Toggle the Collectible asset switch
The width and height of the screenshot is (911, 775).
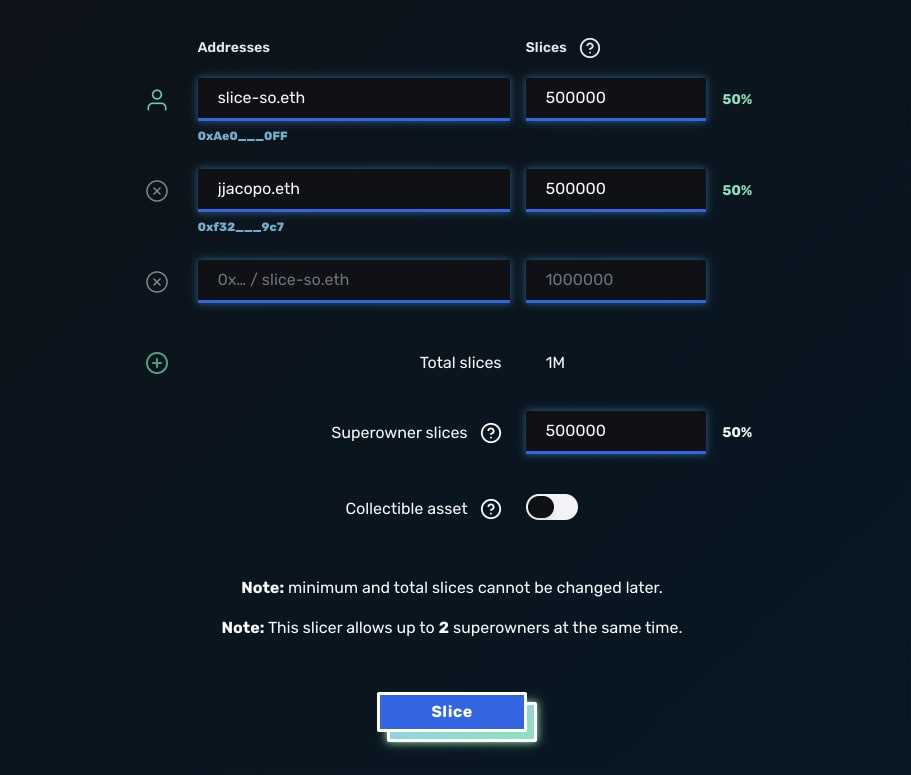pyautogui.click(x=552, y=507)
